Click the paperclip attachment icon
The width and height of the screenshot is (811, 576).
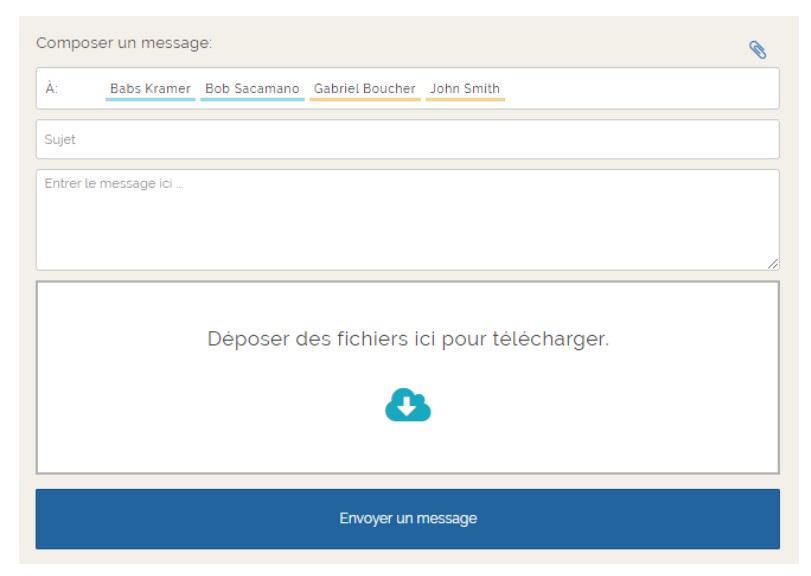(757, 49)
